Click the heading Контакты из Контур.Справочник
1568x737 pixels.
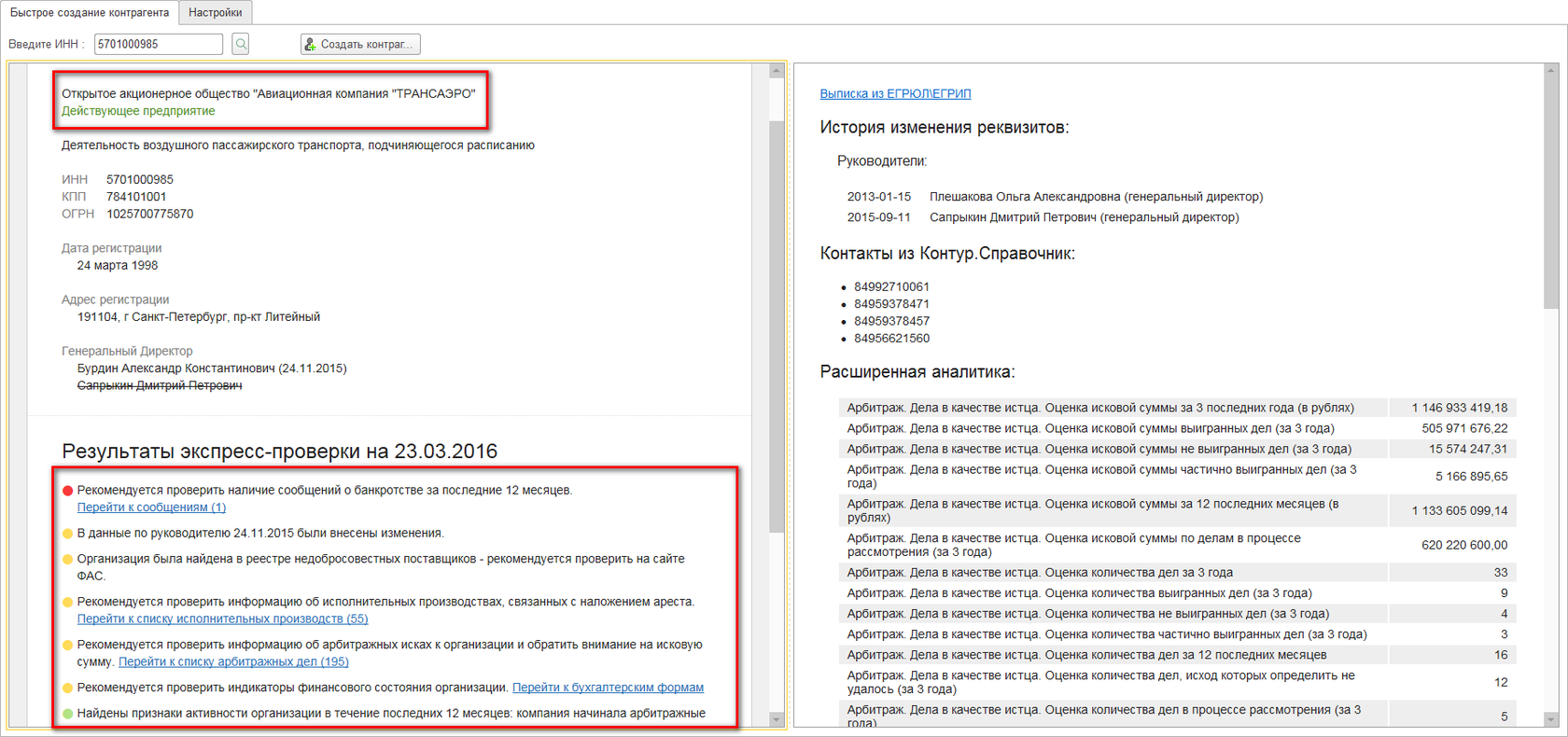(x=947, y=254)
